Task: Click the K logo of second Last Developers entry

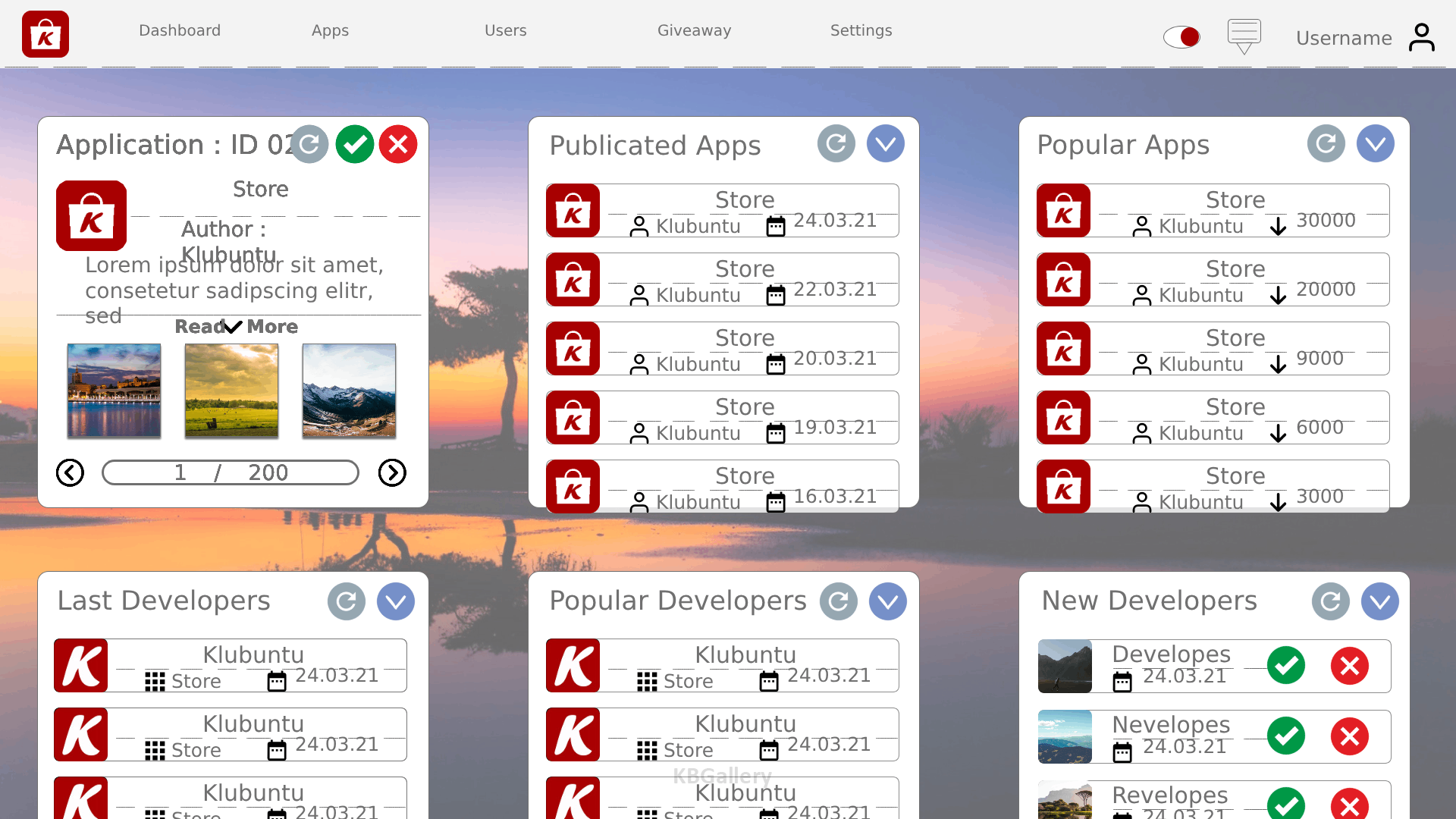Action: pyautogui.click(x=81, y=735)
